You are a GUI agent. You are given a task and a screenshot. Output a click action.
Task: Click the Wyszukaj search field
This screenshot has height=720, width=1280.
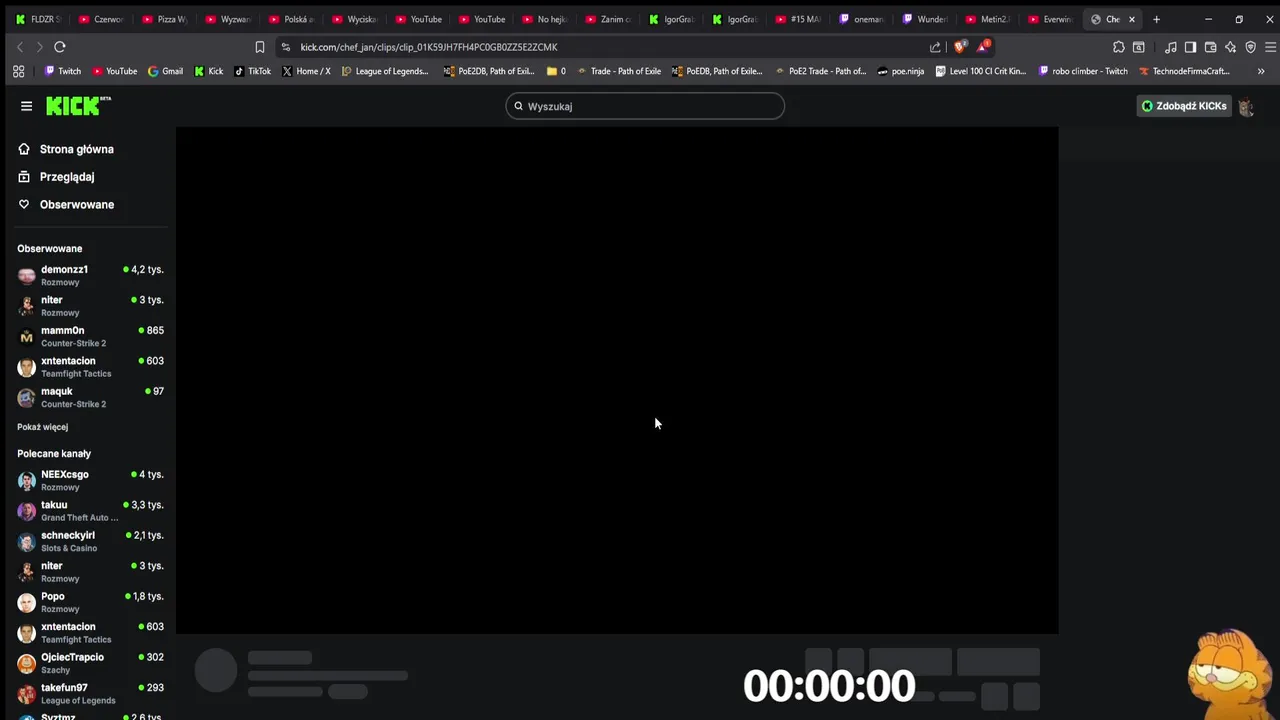point(645,106)
